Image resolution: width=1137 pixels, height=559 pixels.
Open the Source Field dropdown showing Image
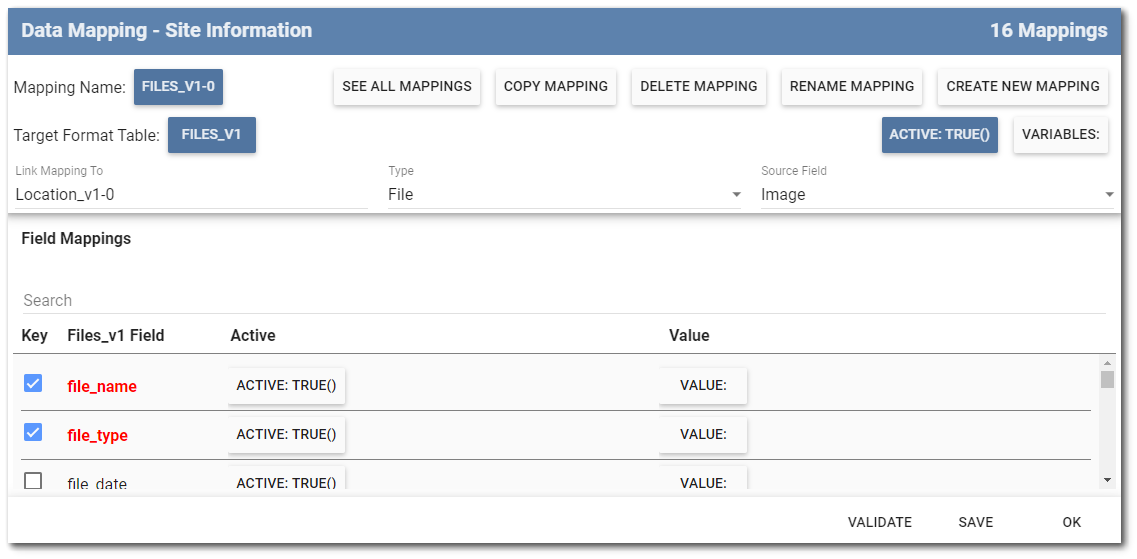(x=937, y=194)
